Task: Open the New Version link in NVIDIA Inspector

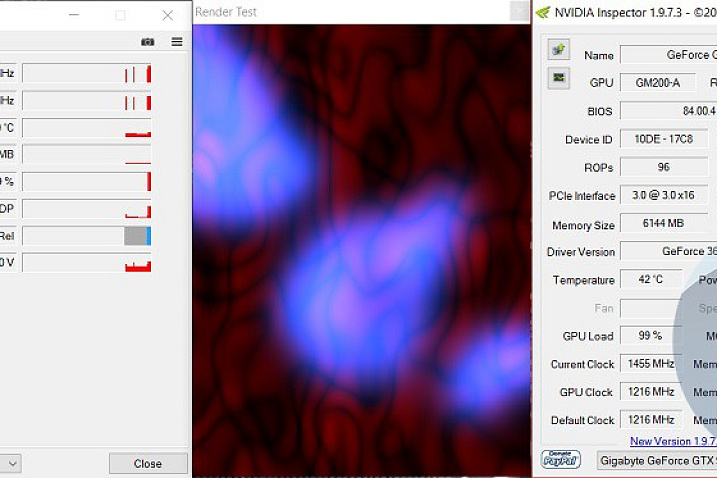Action: [x=673, y=441]
